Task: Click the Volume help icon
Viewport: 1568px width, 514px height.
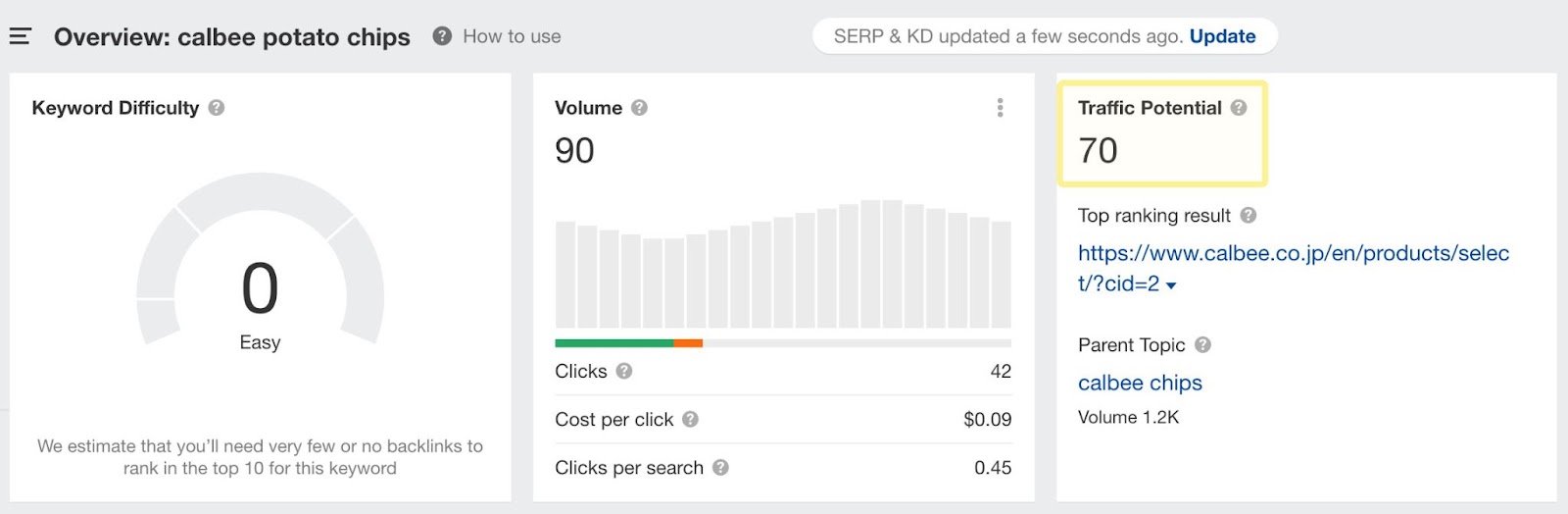Action: click(639, 108)
